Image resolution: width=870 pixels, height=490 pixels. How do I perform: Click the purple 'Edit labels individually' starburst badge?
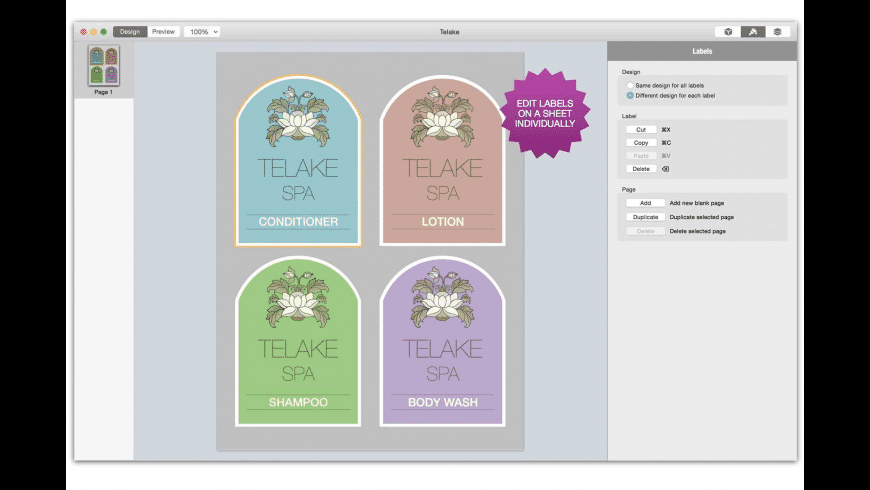click(x=545, y=113)
